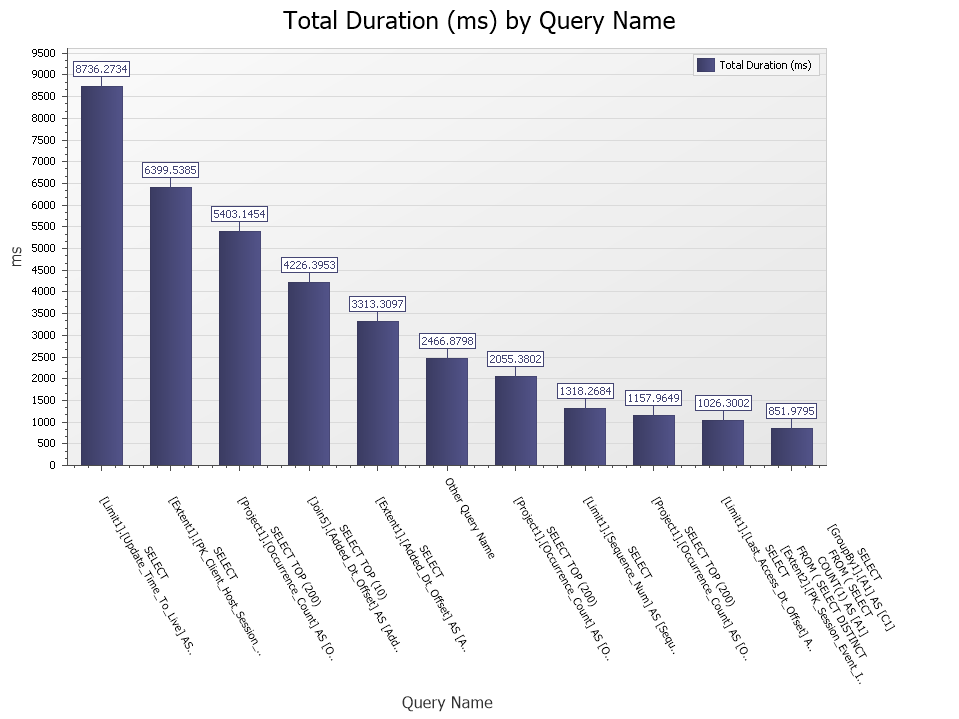Select the bar labeled 5403.1454
This screenshot has width=959, height=719.
pyautogui.click(x=240, y=345)
